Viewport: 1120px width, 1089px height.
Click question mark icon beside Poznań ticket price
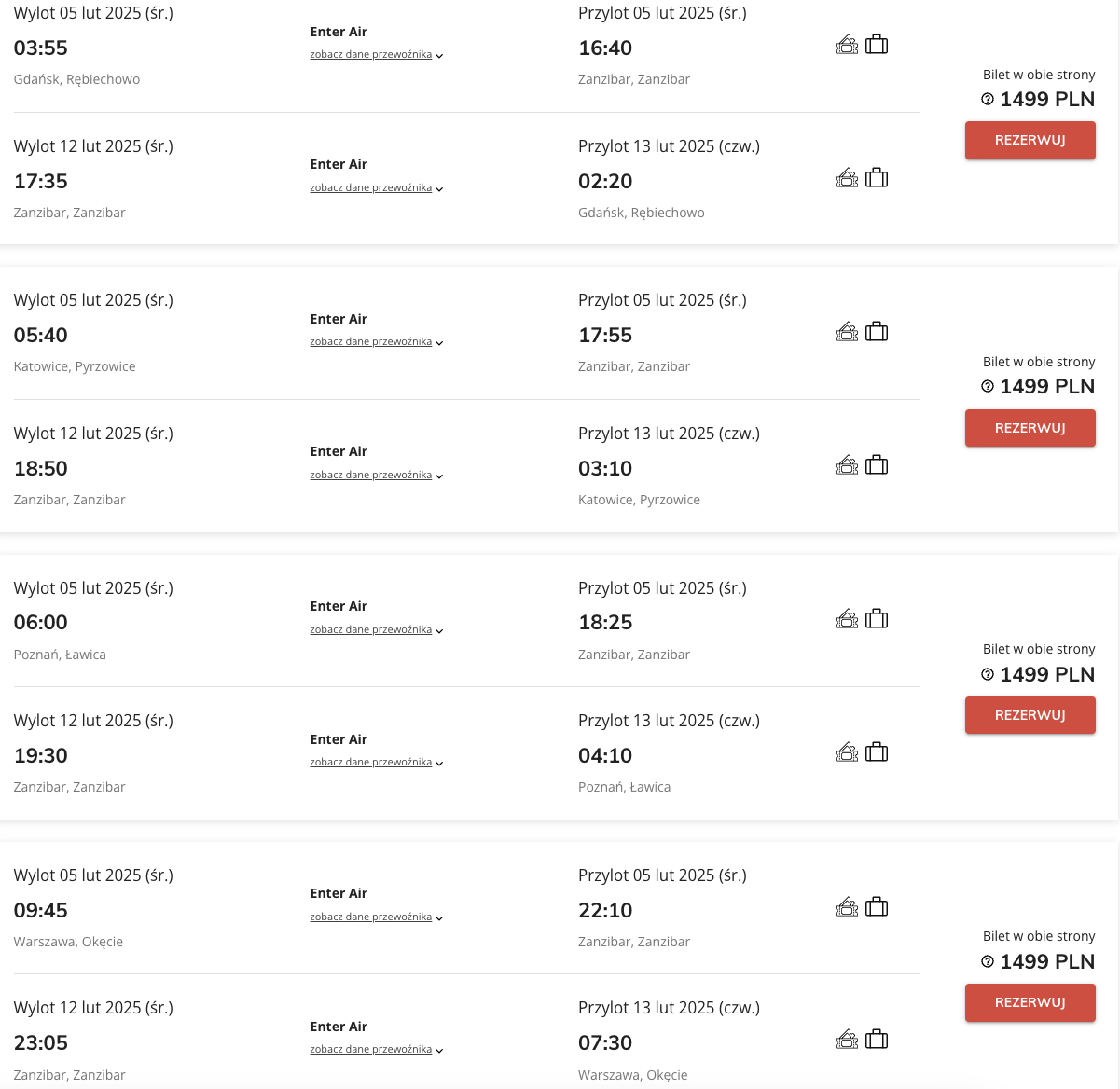coord(988,674)
